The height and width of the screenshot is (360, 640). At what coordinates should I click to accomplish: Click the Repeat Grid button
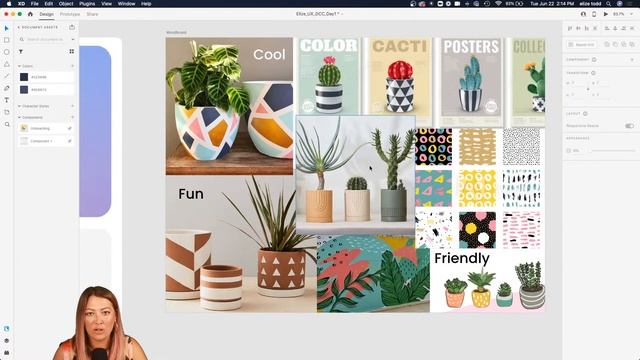click(x=582, y=44)
